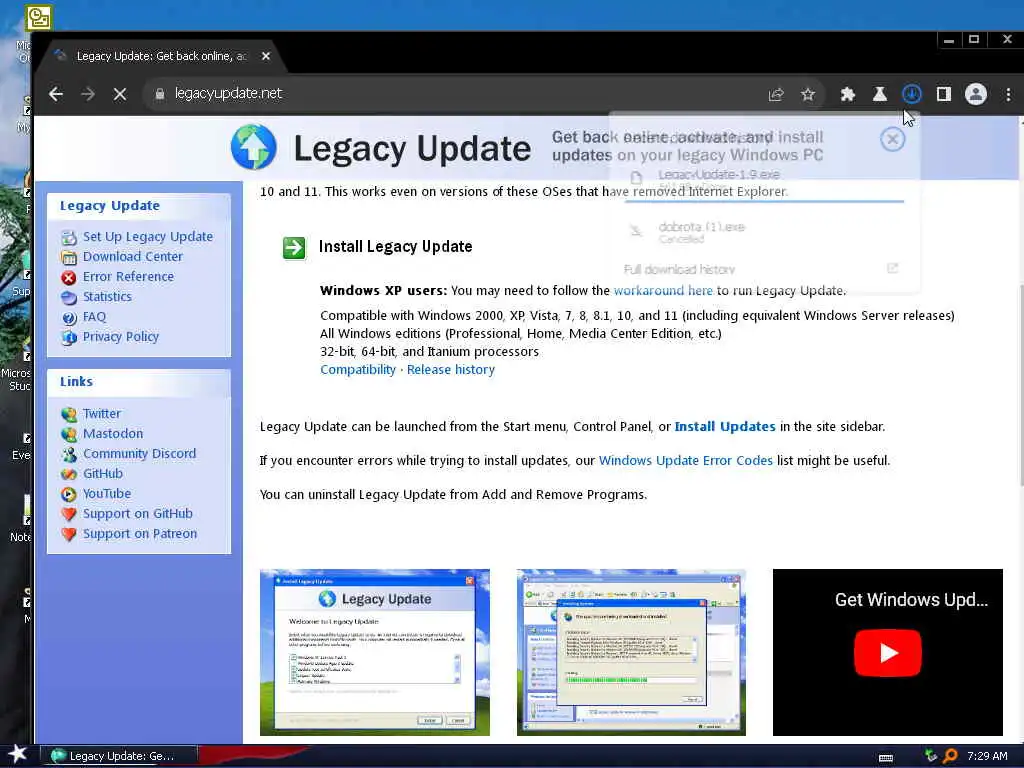This screenshot has height=768, width=1024.
Task: Click the taskbar clock showing 7:29 AM
Action: [x=987, y=756]
